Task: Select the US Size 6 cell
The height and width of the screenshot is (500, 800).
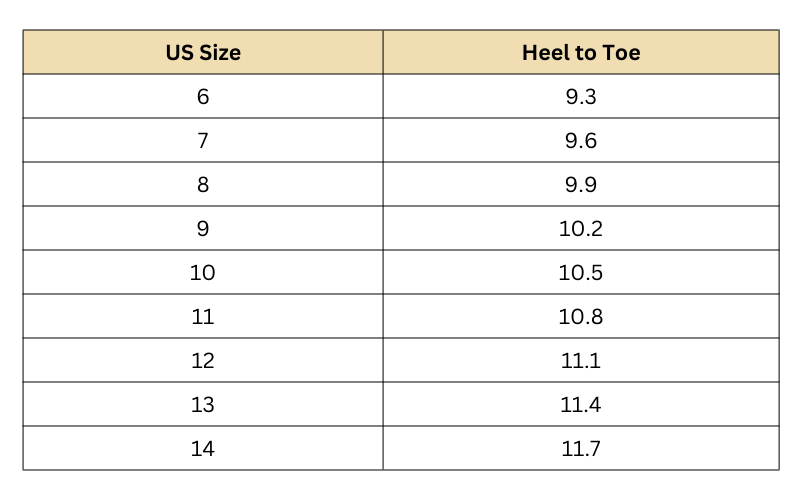Action: click(x=203, y=97)
